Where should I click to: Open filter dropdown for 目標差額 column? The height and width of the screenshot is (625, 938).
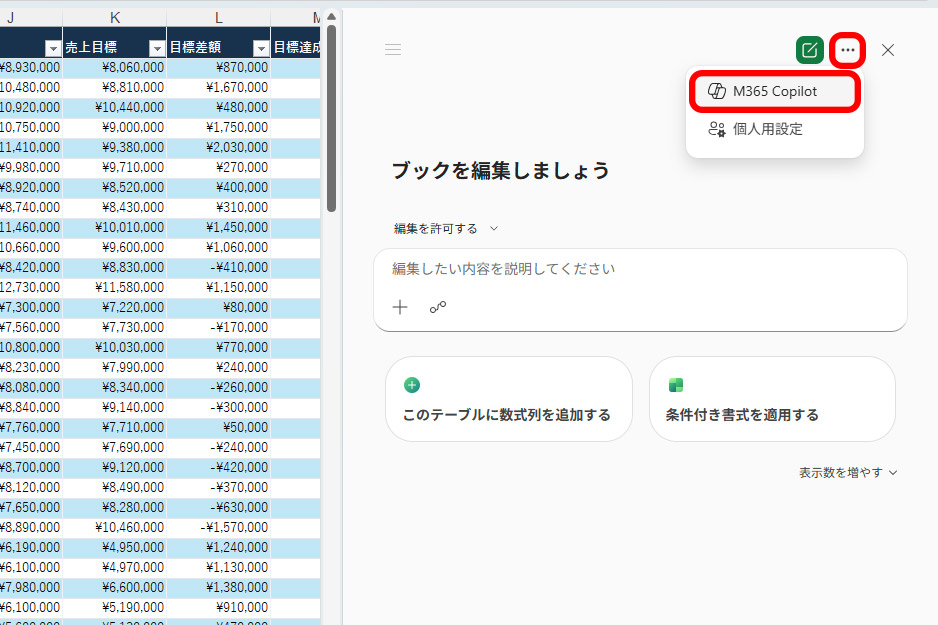pyautogui.click(x=261, y=48)
